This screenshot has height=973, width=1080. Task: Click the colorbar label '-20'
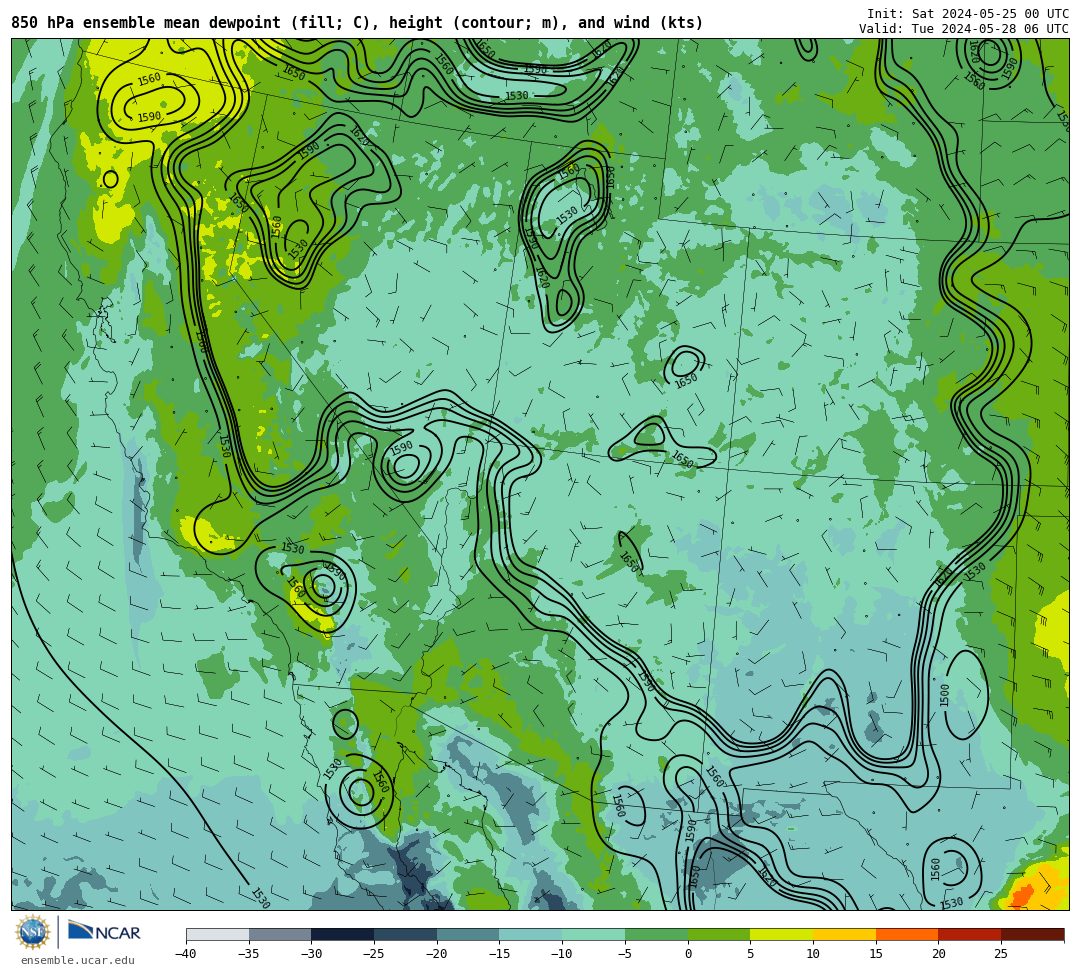click(436, 954)
